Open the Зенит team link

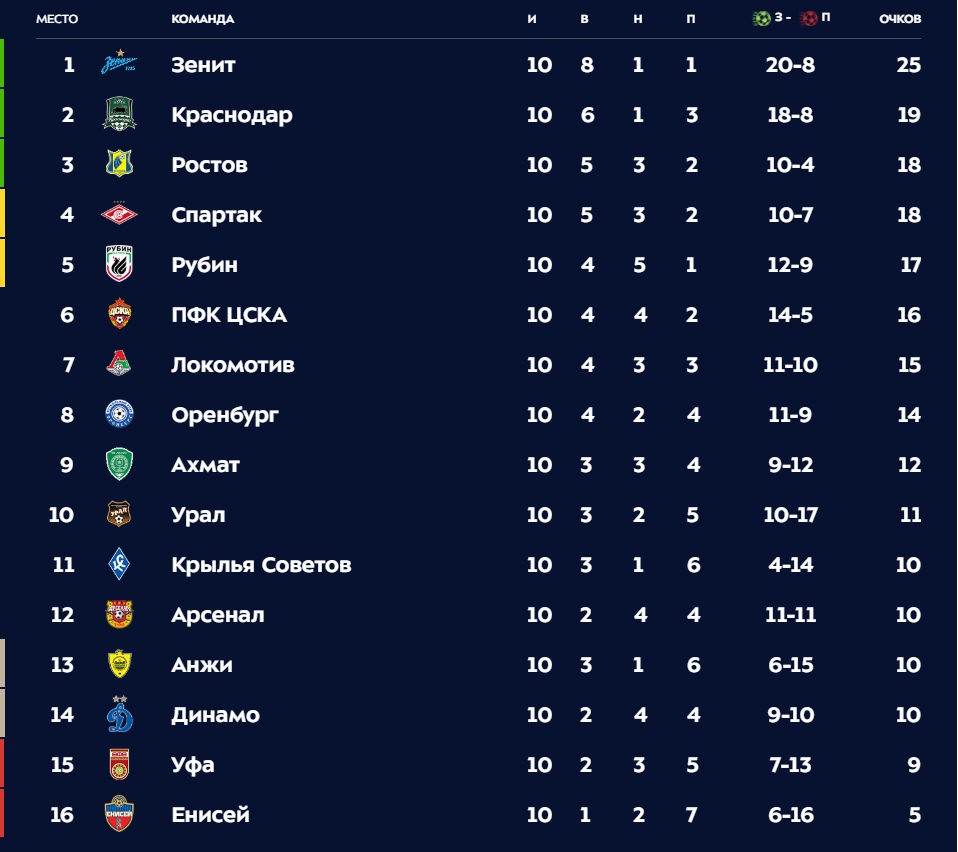203,65
